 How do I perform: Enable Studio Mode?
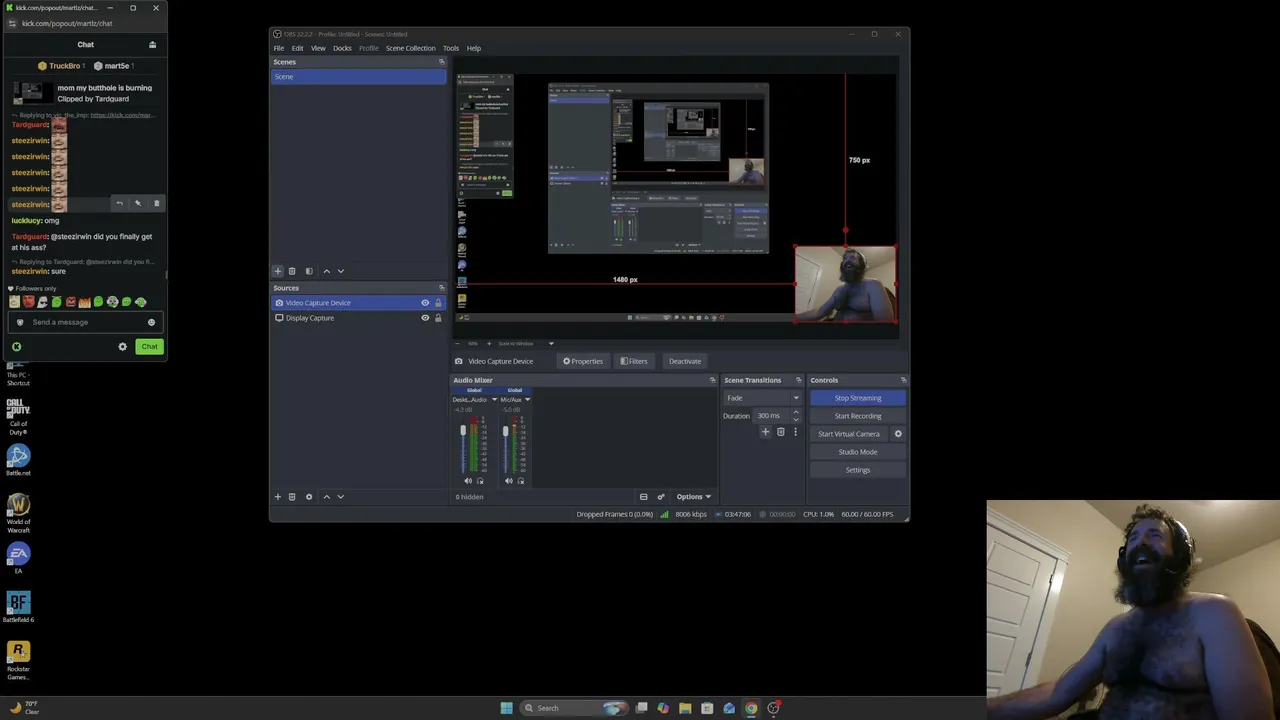858,452
